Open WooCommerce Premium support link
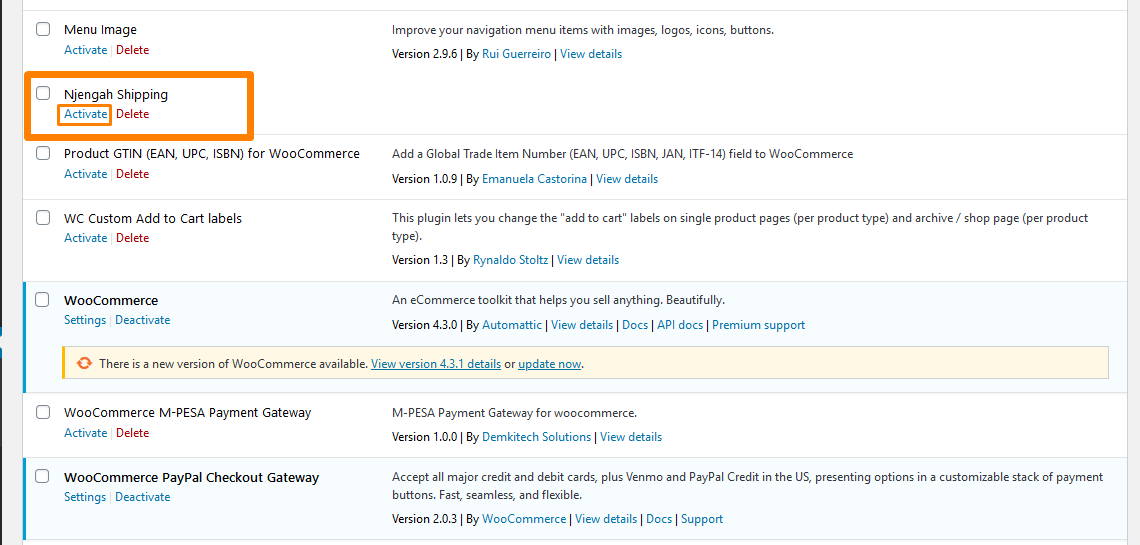 [758, 325]
